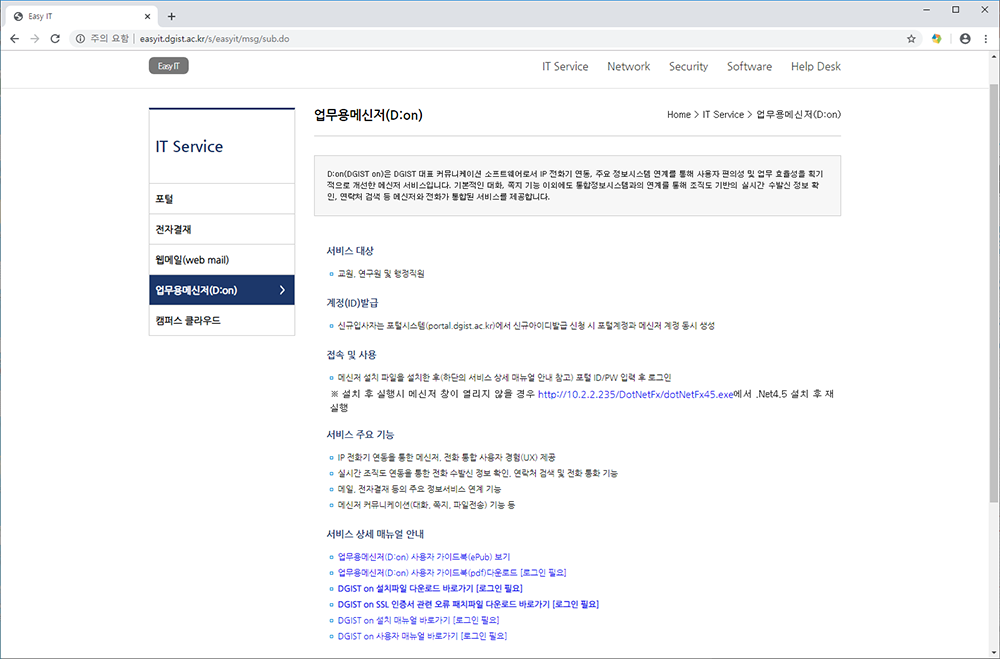Image resolution: width=1000 pixels, height=659 pixels.
Task: Click the Home breadcrumb link
Action: point(678,114)
